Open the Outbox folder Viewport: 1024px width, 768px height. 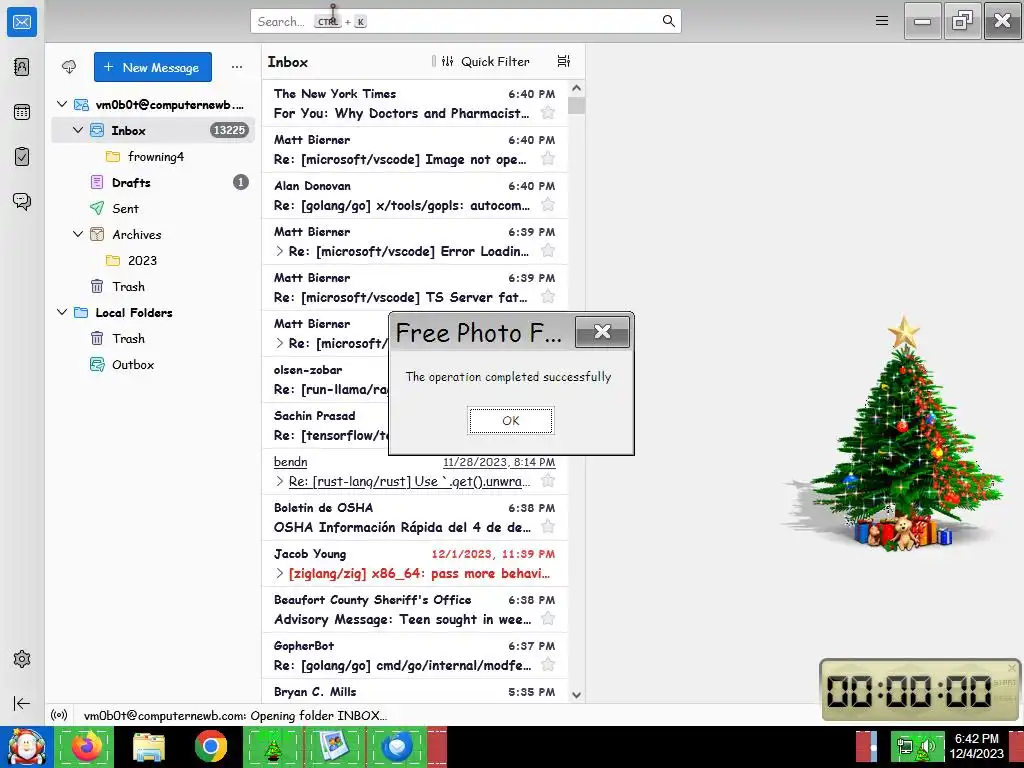coord(153,364)
